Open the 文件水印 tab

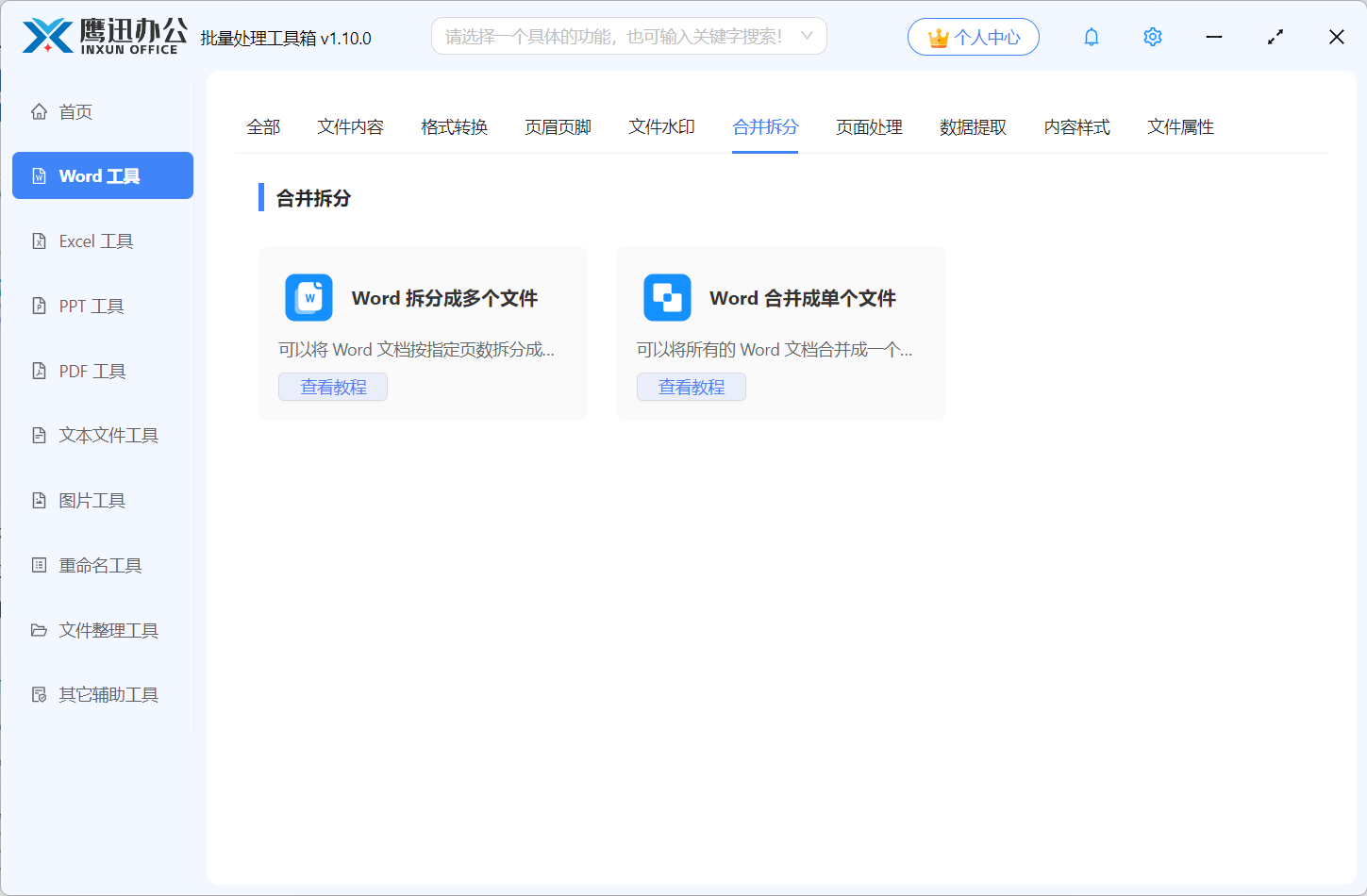[661, 126]
